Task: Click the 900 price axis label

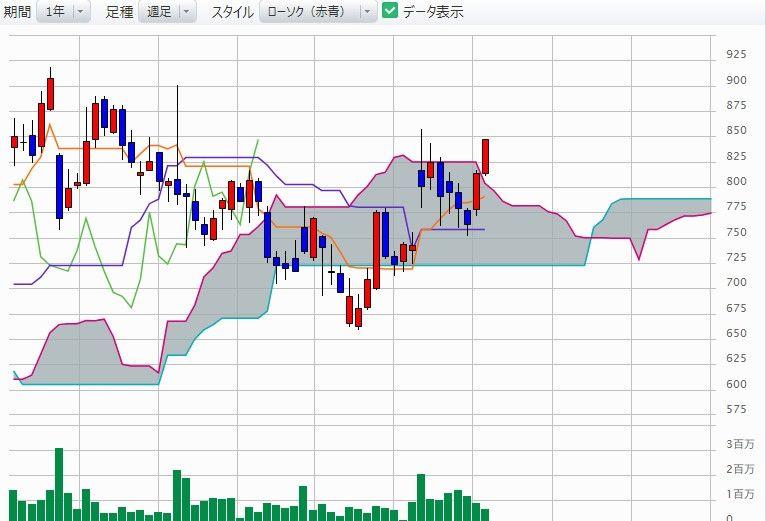Action: point(736,80)
